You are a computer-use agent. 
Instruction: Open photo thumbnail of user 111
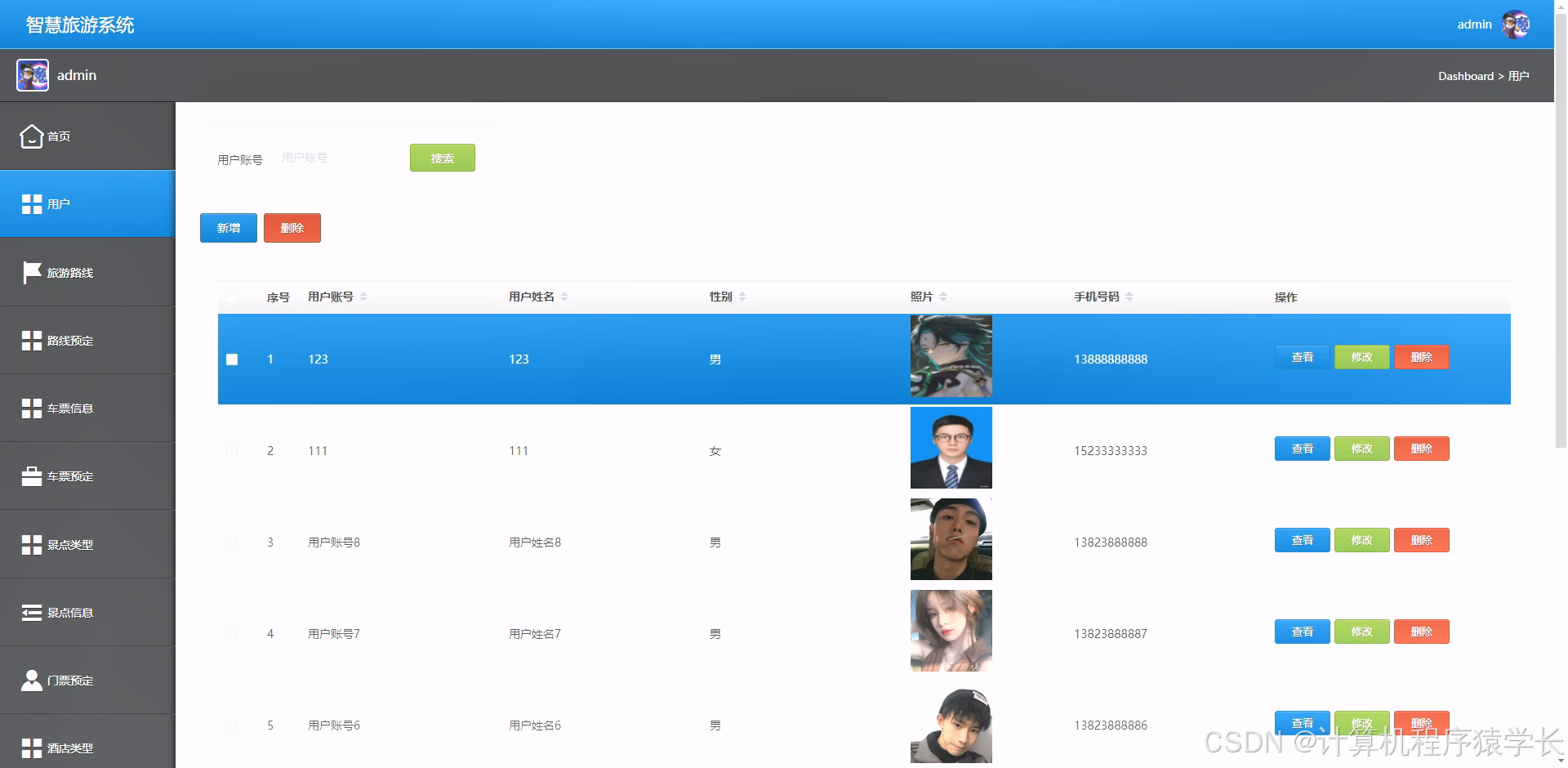click(x=951, y=448)
